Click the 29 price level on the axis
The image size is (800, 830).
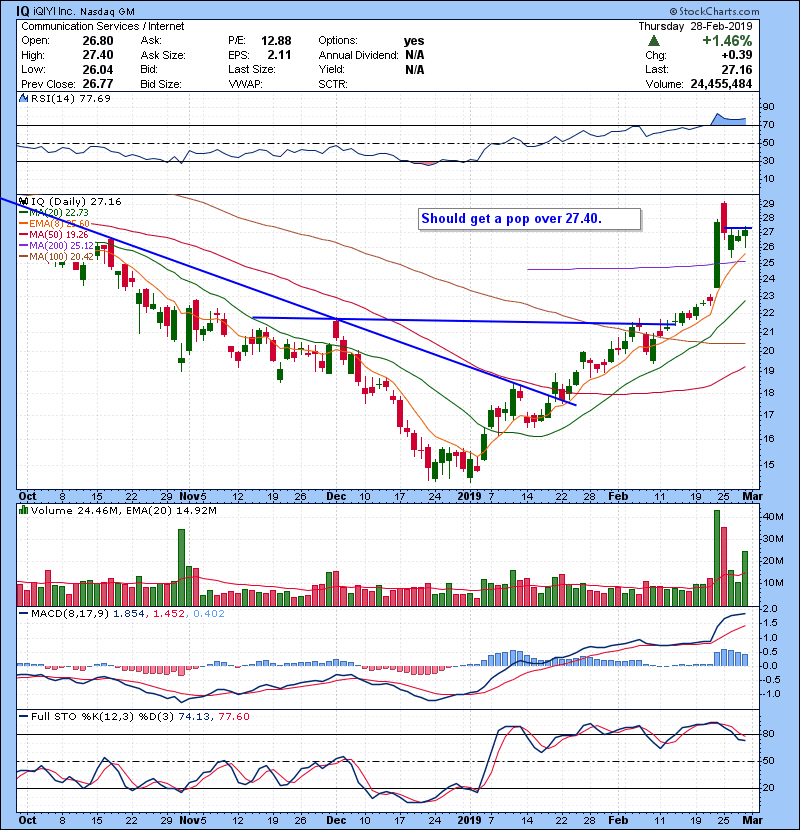pos(768,204)
